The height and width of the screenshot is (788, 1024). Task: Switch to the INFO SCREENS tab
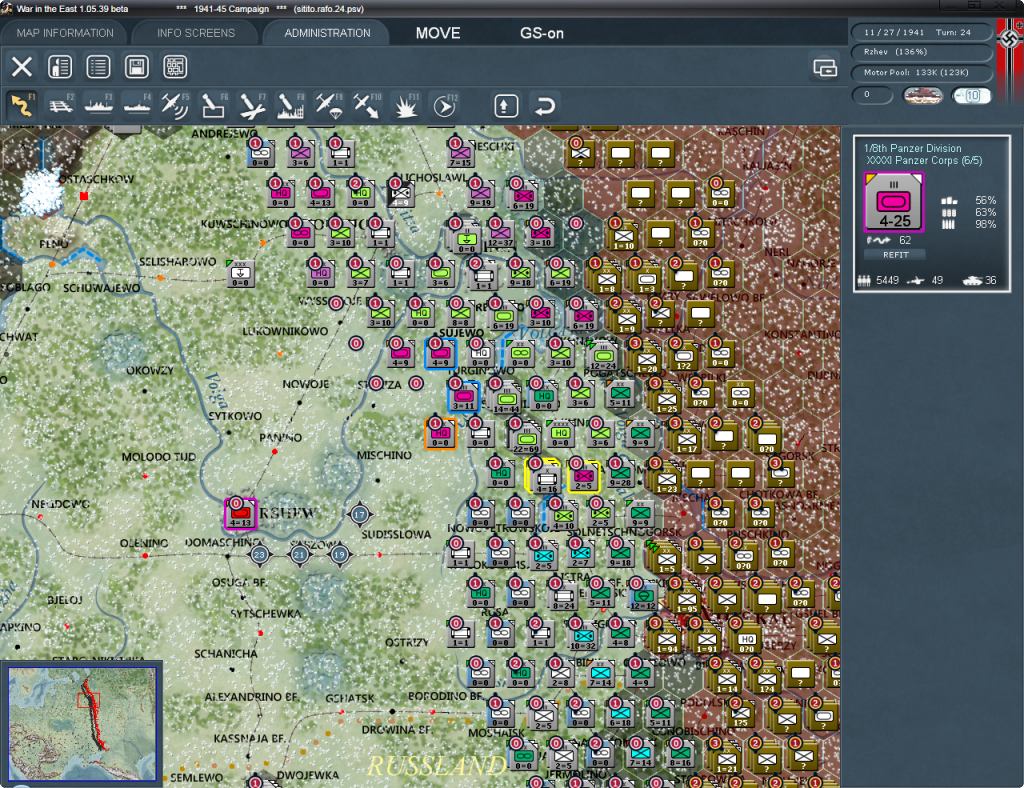pos(195,33)
